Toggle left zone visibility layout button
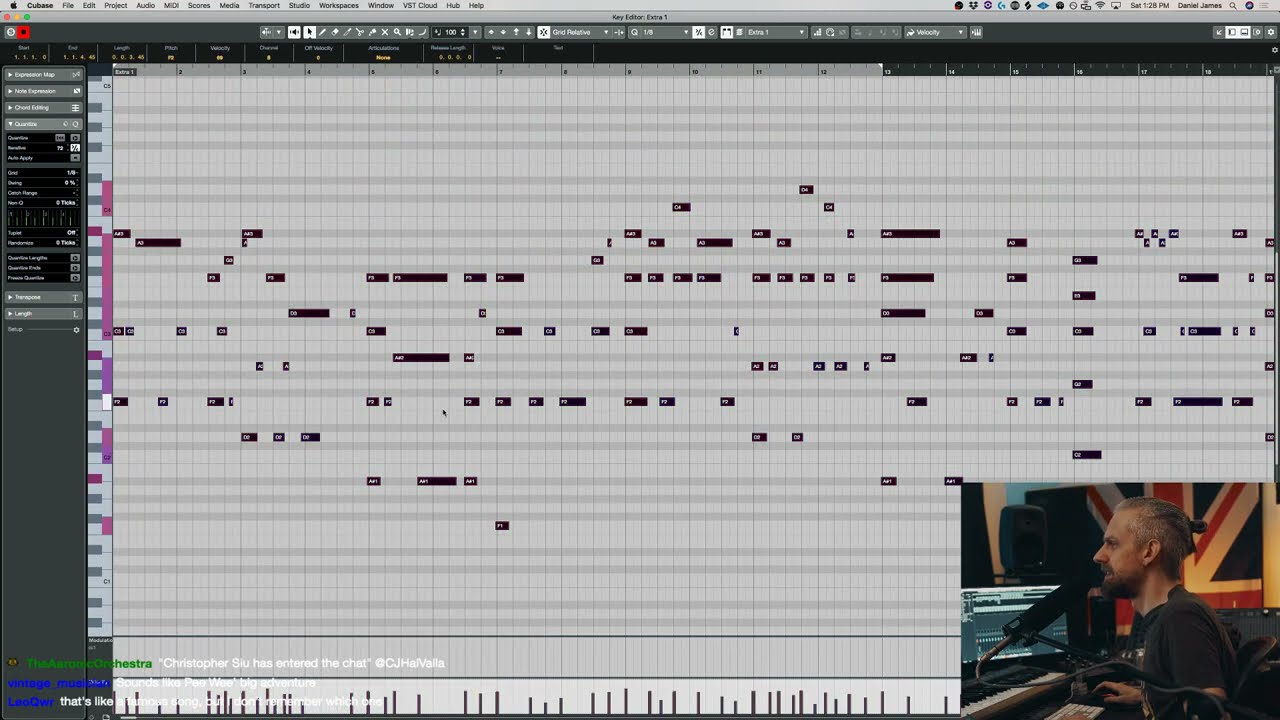 (x=1232, y=32)
